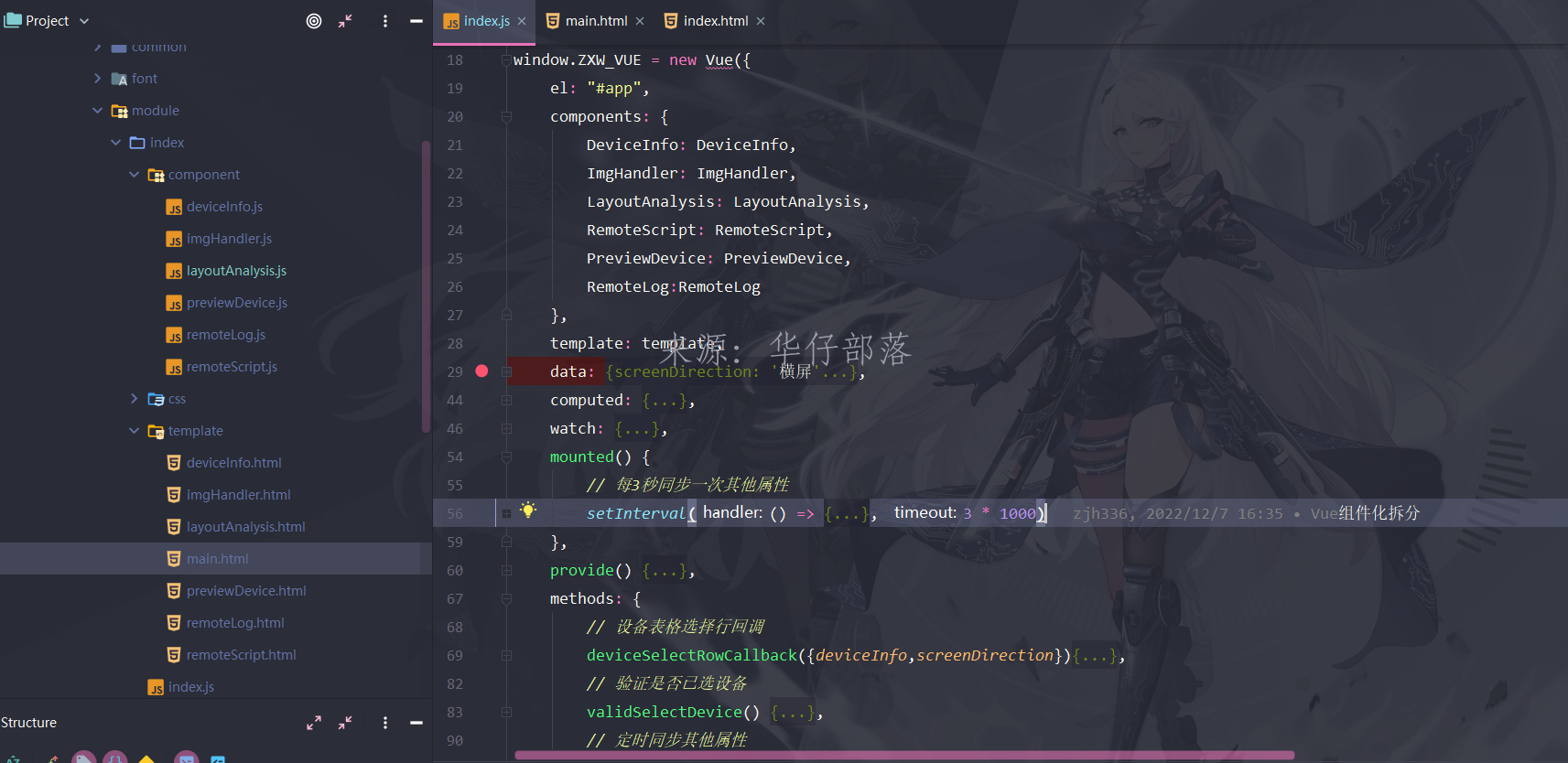Close the index.html editor tab

(x=761, y=21)
